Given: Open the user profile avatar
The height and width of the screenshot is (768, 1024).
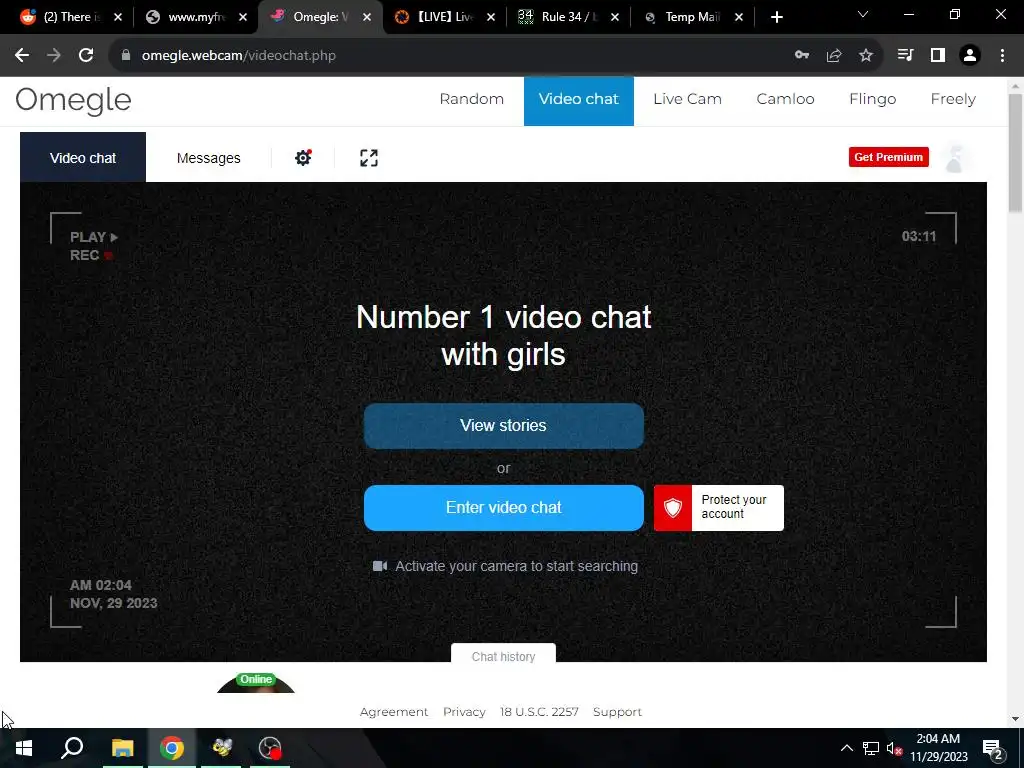Looking at the screenshot, I should (955, 158).
